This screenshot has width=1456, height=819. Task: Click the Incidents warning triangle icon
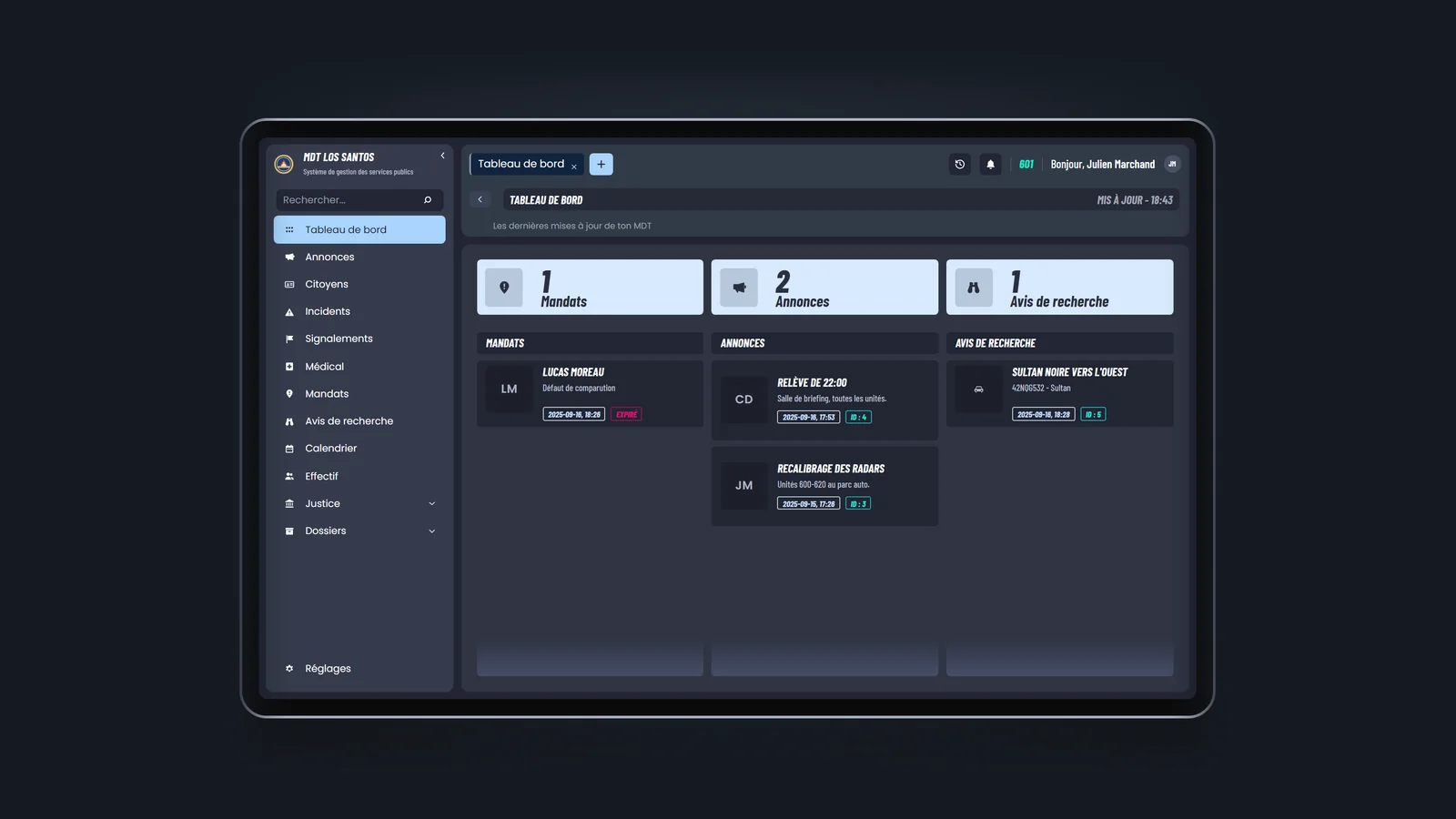click(x=289, y=312)
